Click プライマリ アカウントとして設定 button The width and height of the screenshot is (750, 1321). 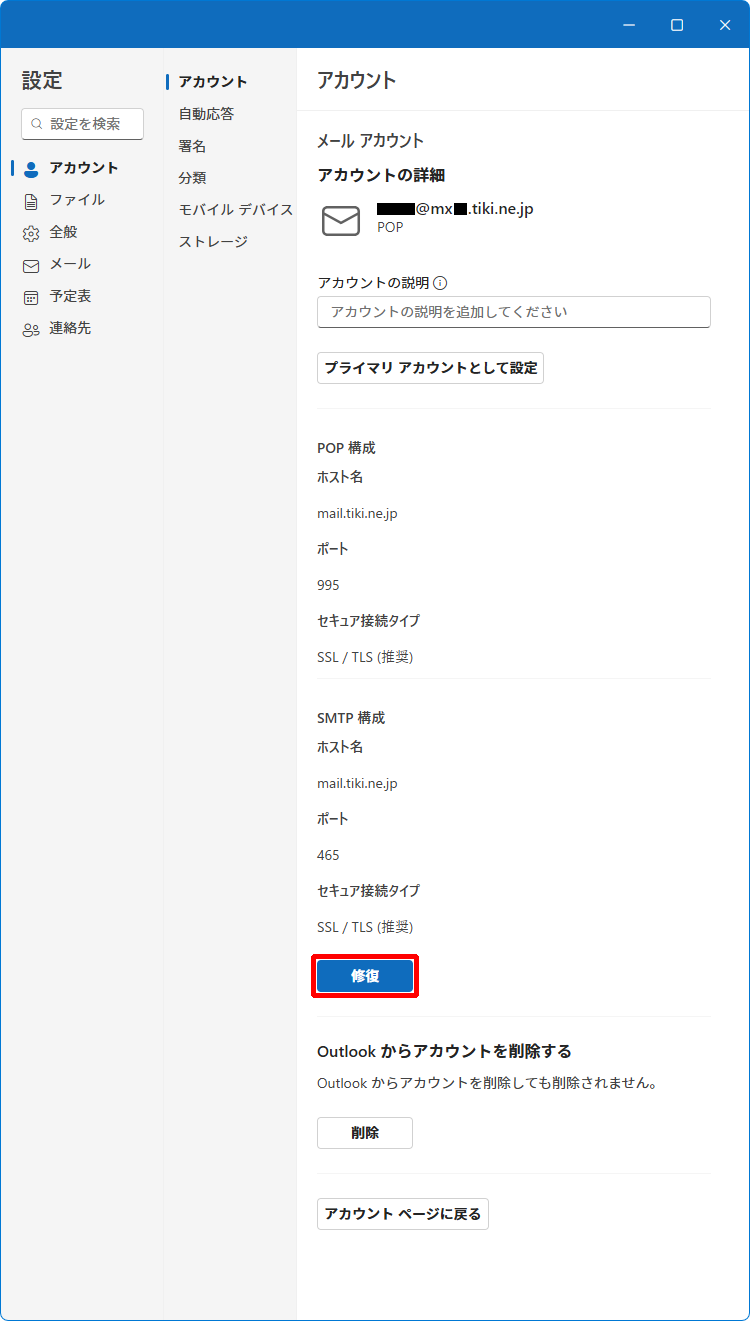[430, 368]
